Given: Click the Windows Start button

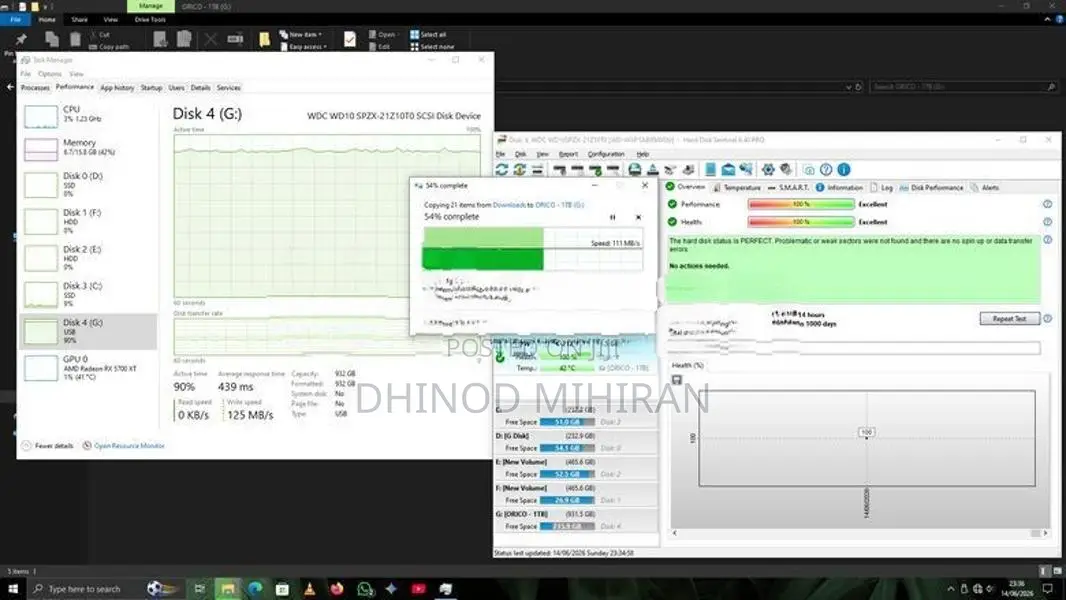Looking at the screenshot, I should [x=13, y=588].
